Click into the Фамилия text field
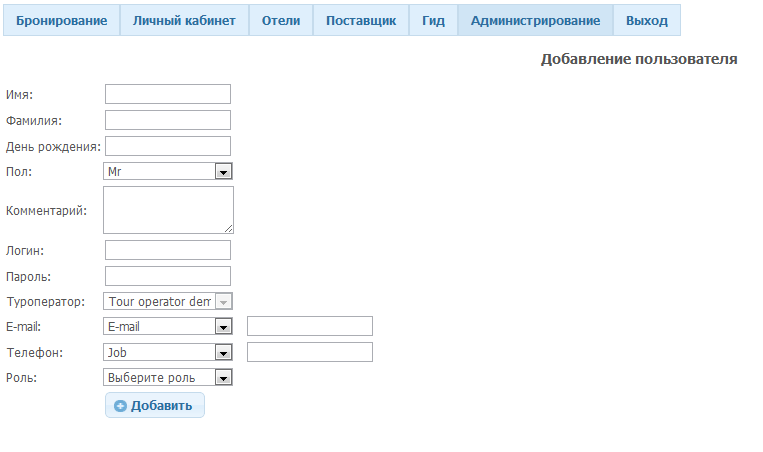 tap(168, 120)
